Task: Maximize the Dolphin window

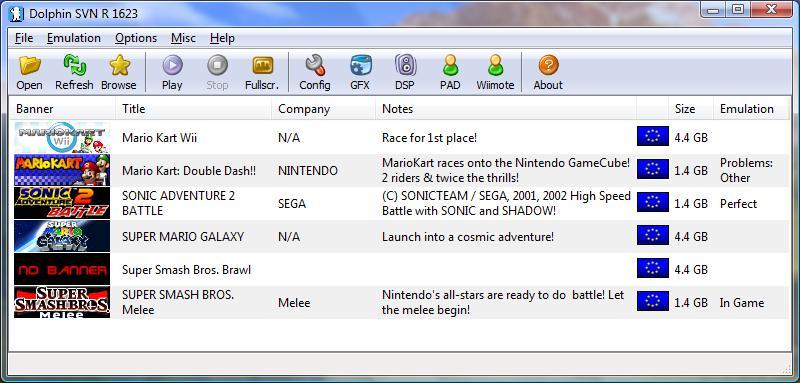Action: point(738,9)
